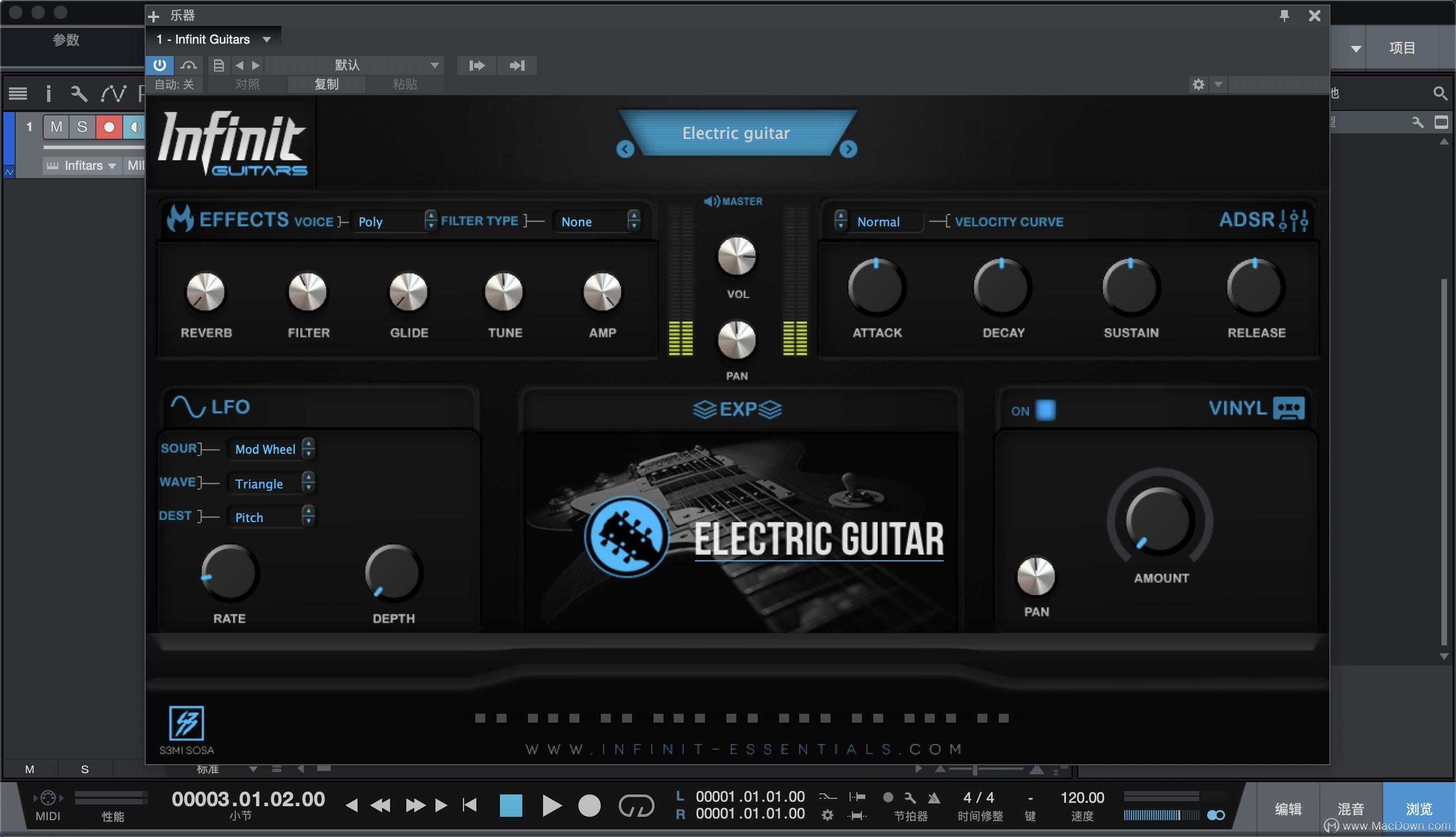Click the sidechain headphone icon
This screenshot has width=1456, height=837.
click(189, 65)
